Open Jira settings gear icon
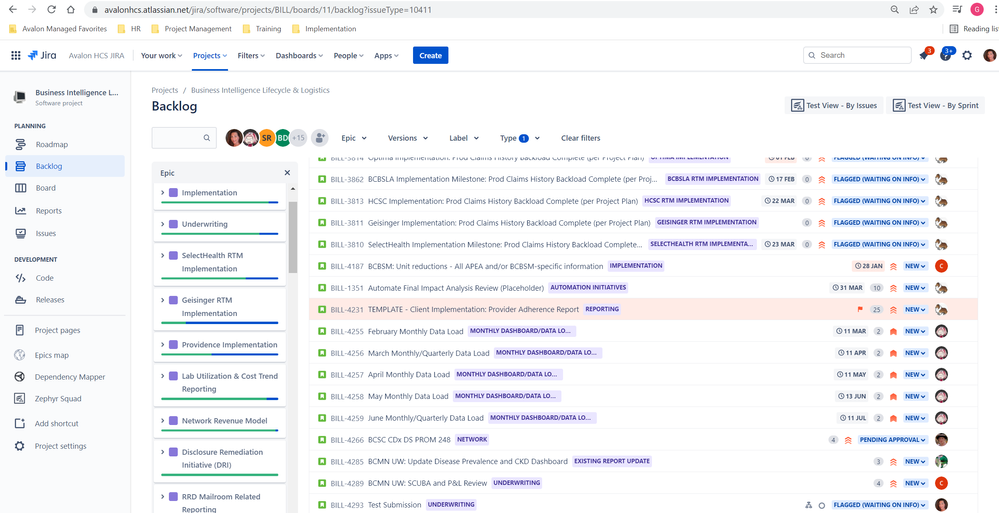The width and height of the screenshot is (999, 513). [x=967, y=55]
